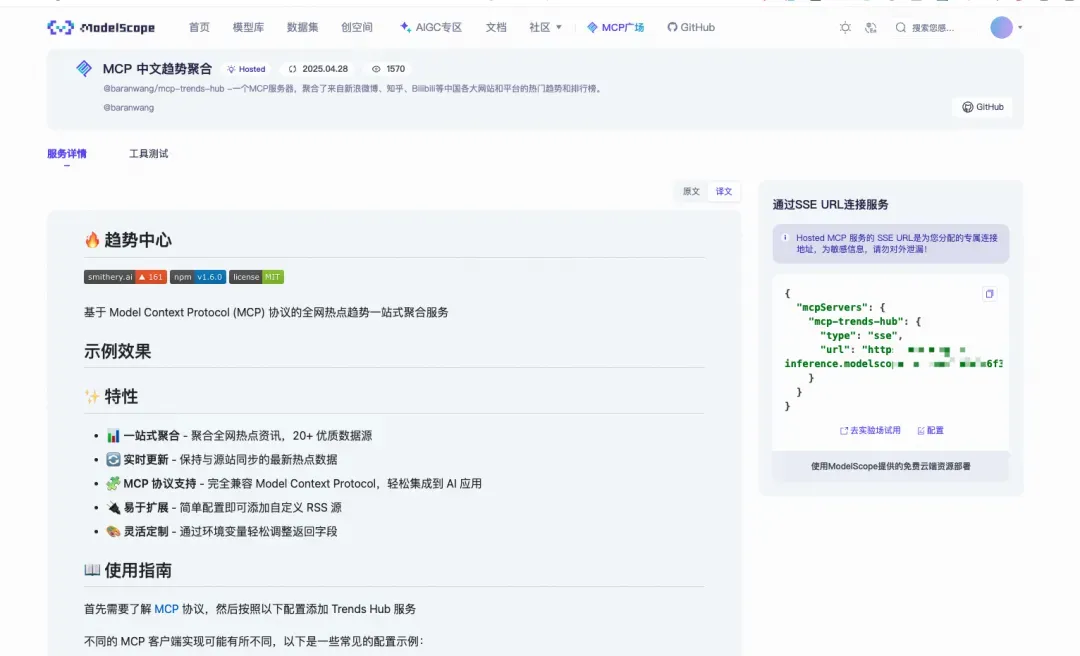
Task: Click the MCP protocol hyperlink
Action: click(166, 609)
